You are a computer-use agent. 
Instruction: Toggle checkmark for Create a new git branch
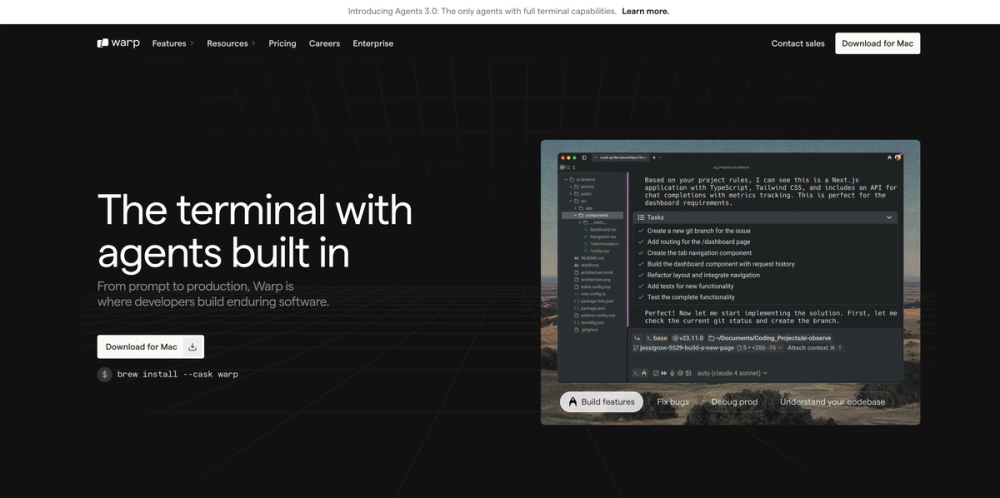coord(641,231)
